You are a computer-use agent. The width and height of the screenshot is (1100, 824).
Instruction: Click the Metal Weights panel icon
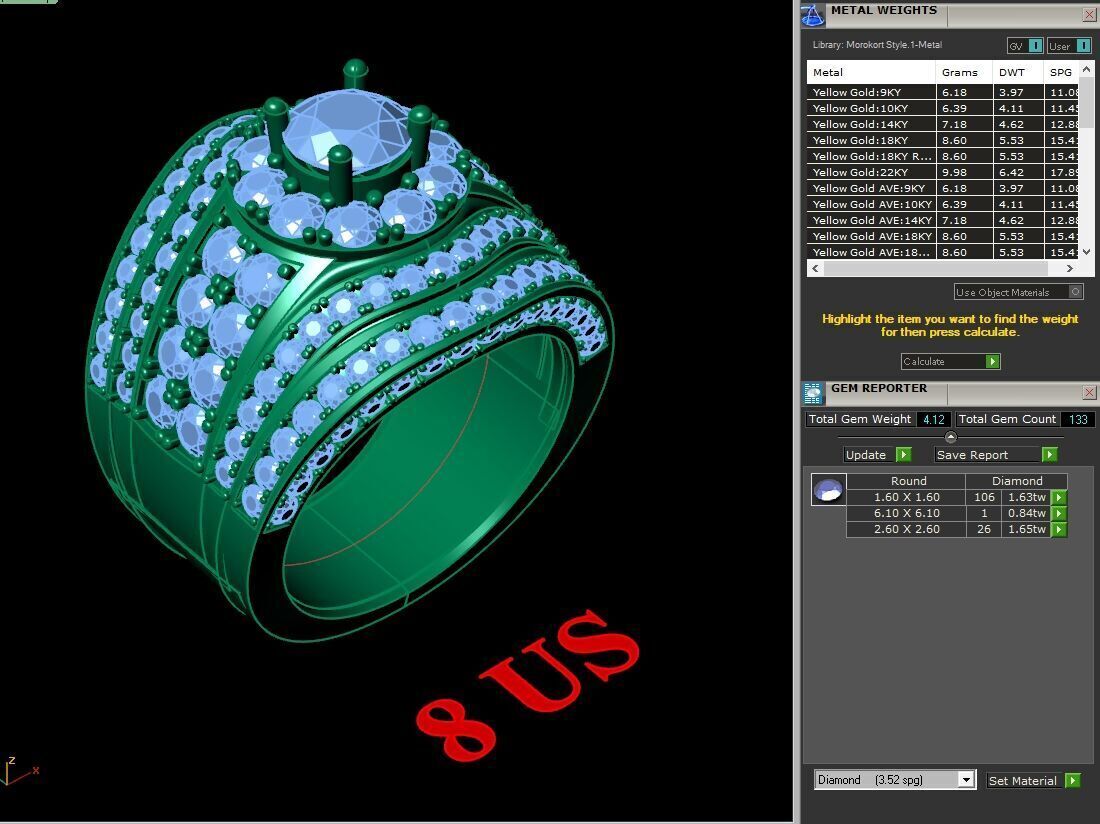pyautogui.click(x=812, y=15)
